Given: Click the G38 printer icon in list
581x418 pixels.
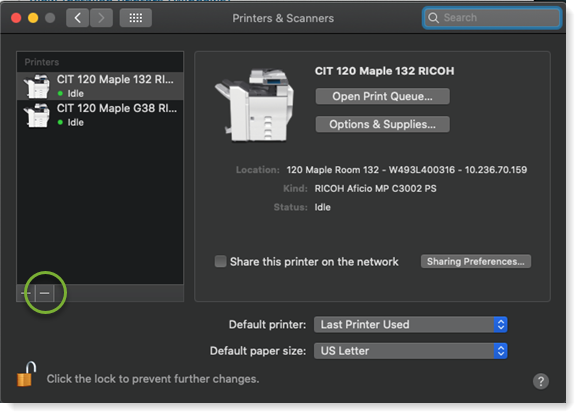Looking at the screenshot, I should click(37, 115).
